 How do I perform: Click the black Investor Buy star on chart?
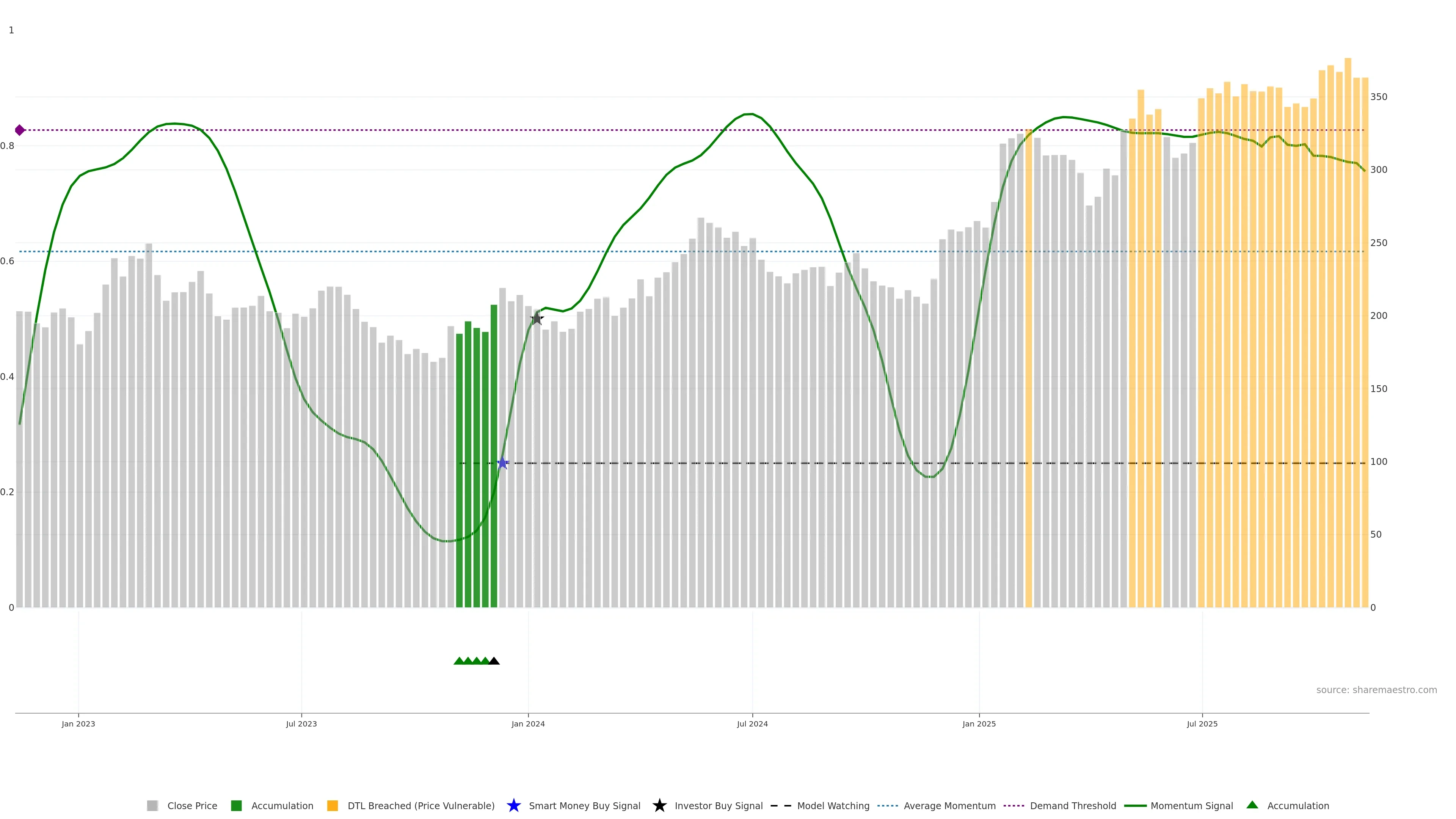point(537,319)
